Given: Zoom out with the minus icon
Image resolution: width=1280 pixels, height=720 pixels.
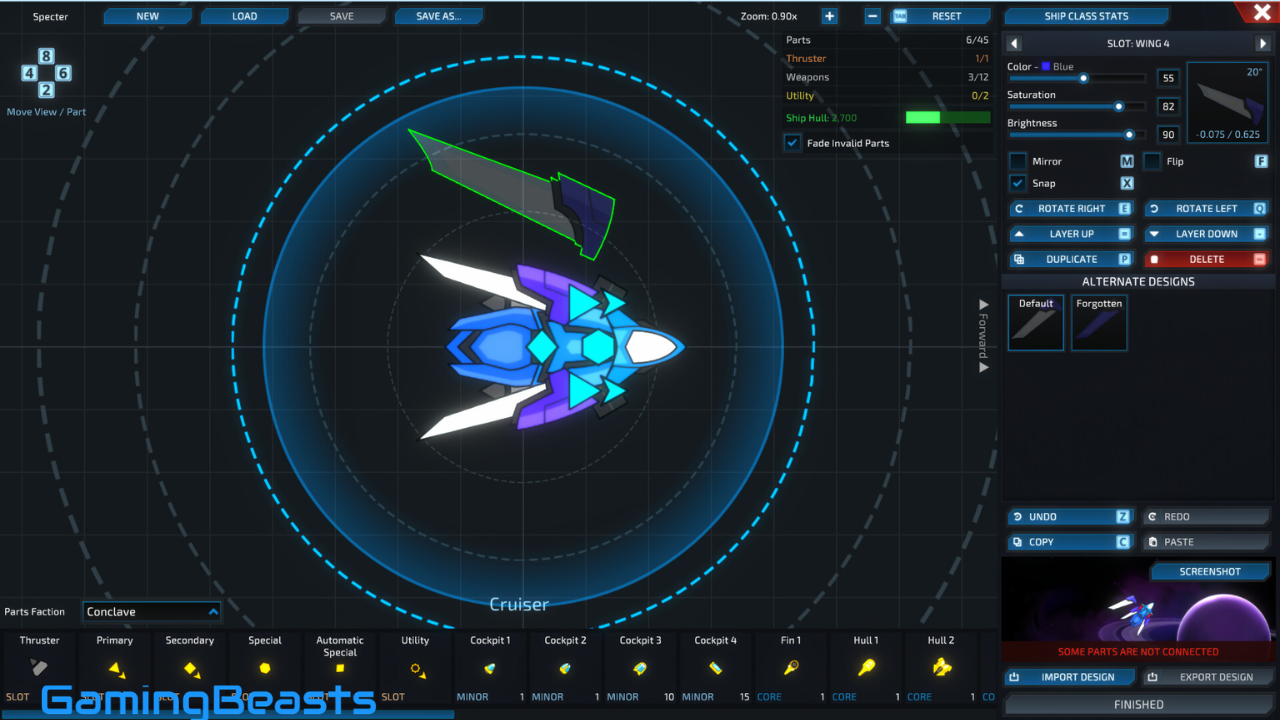Looking at the screenshot, I should (872, 16).
